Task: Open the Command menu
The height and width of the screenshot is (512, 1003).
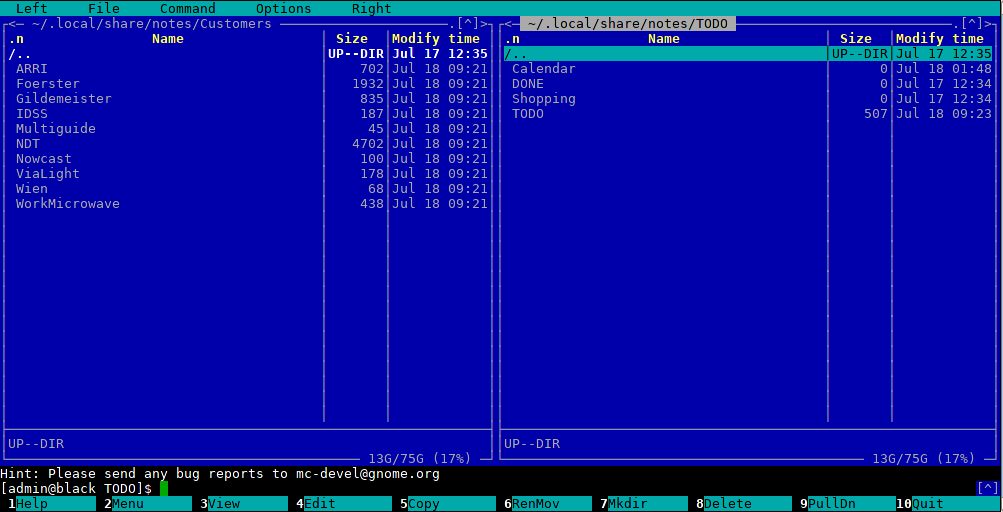Action: [187, 8]
